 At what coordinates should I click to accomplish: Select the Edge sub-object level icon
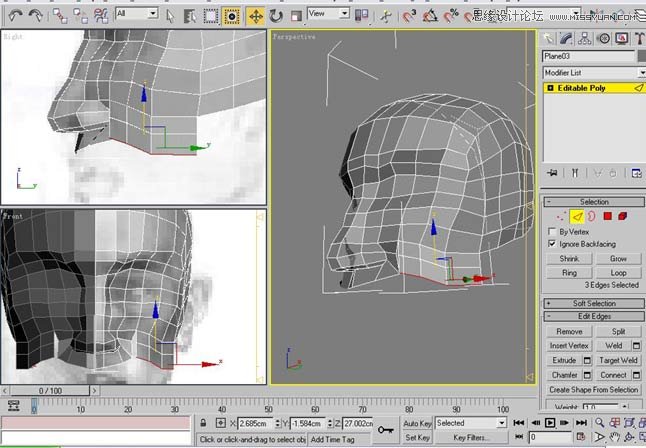click(x=577, y=216)
